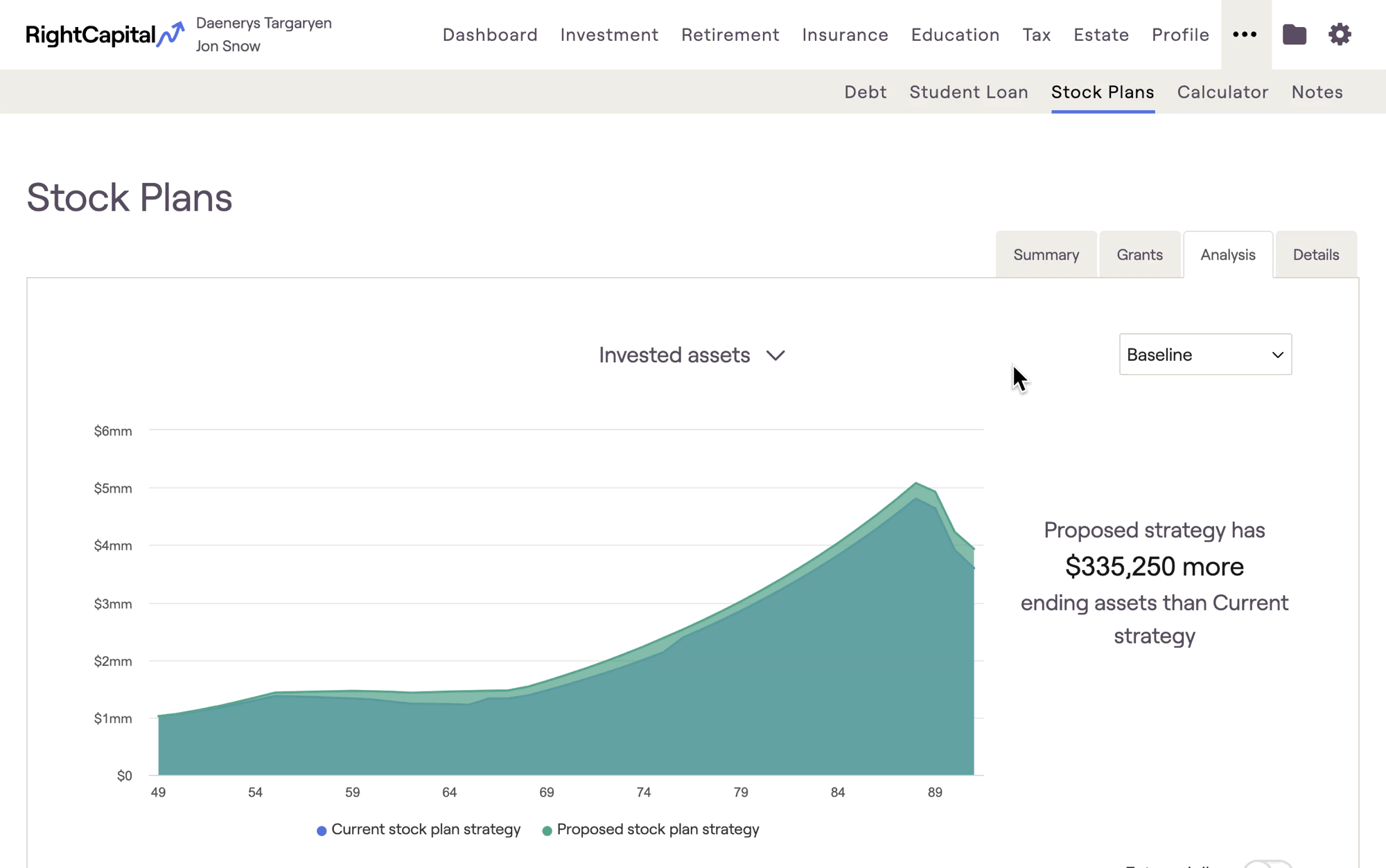Expand the Invested assets chart selector
Screen dimensions: 1386x868
click(692, 355)
